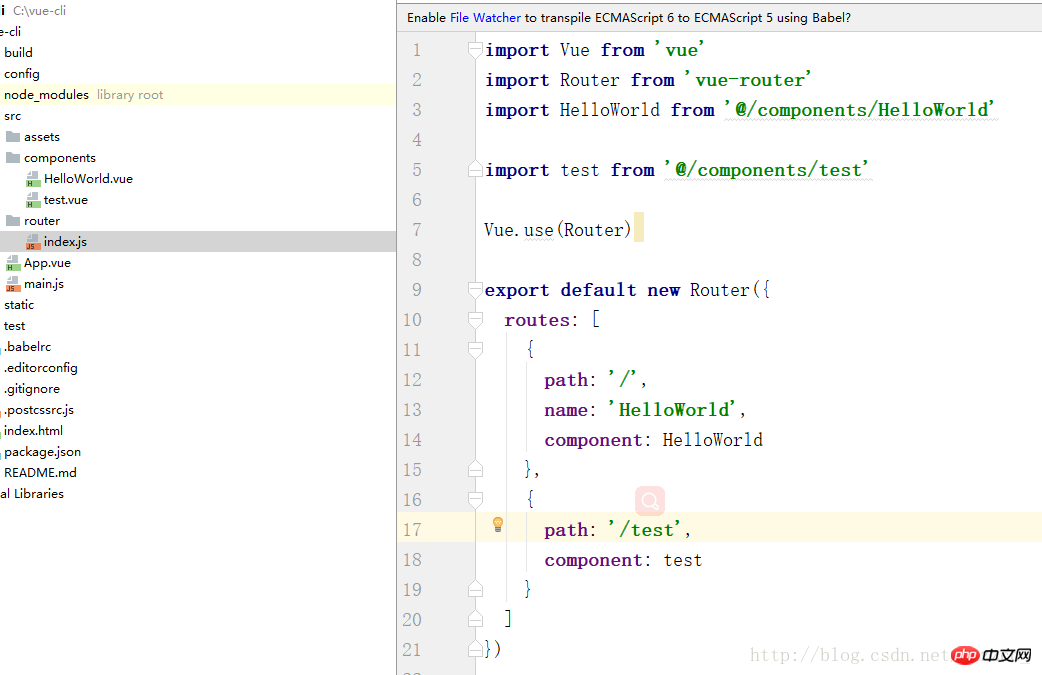
Task: Select the .gitignore file
Action: point(32,389)
